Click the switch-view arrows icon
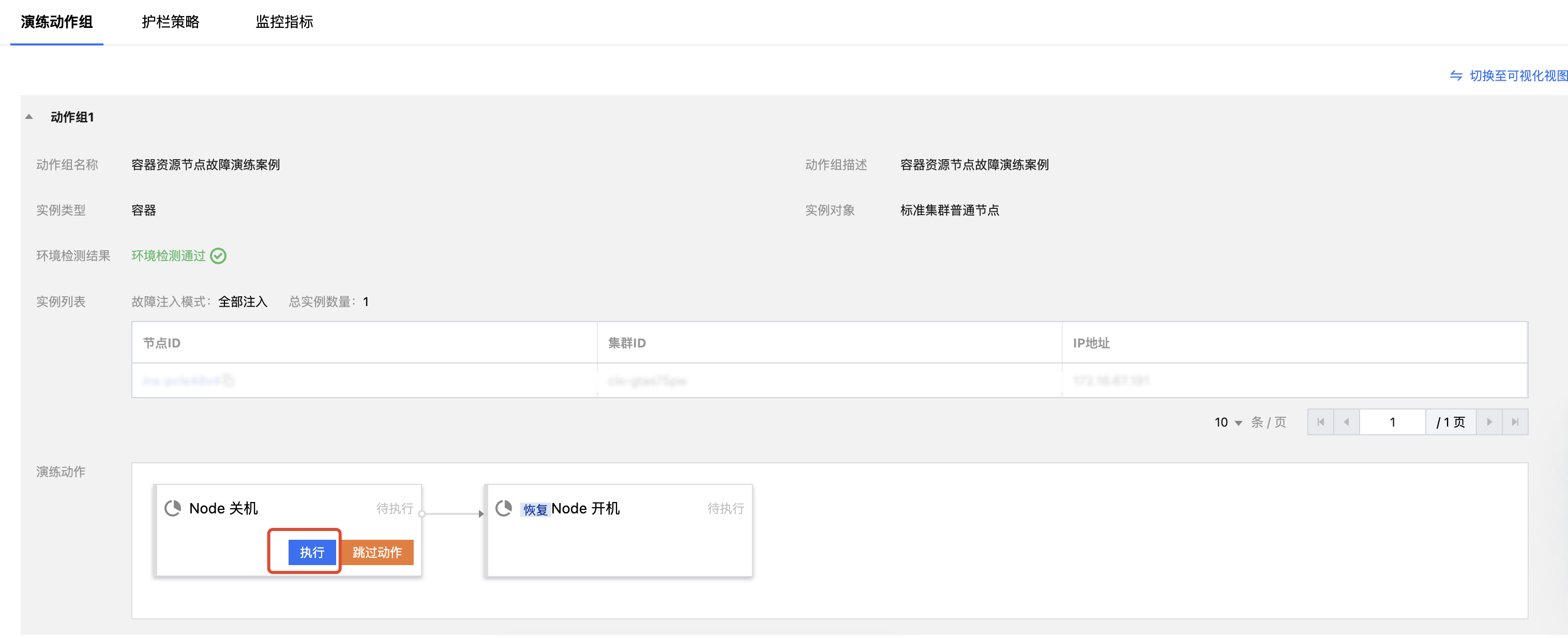The image size is (1568, 638). point(1455,75)
